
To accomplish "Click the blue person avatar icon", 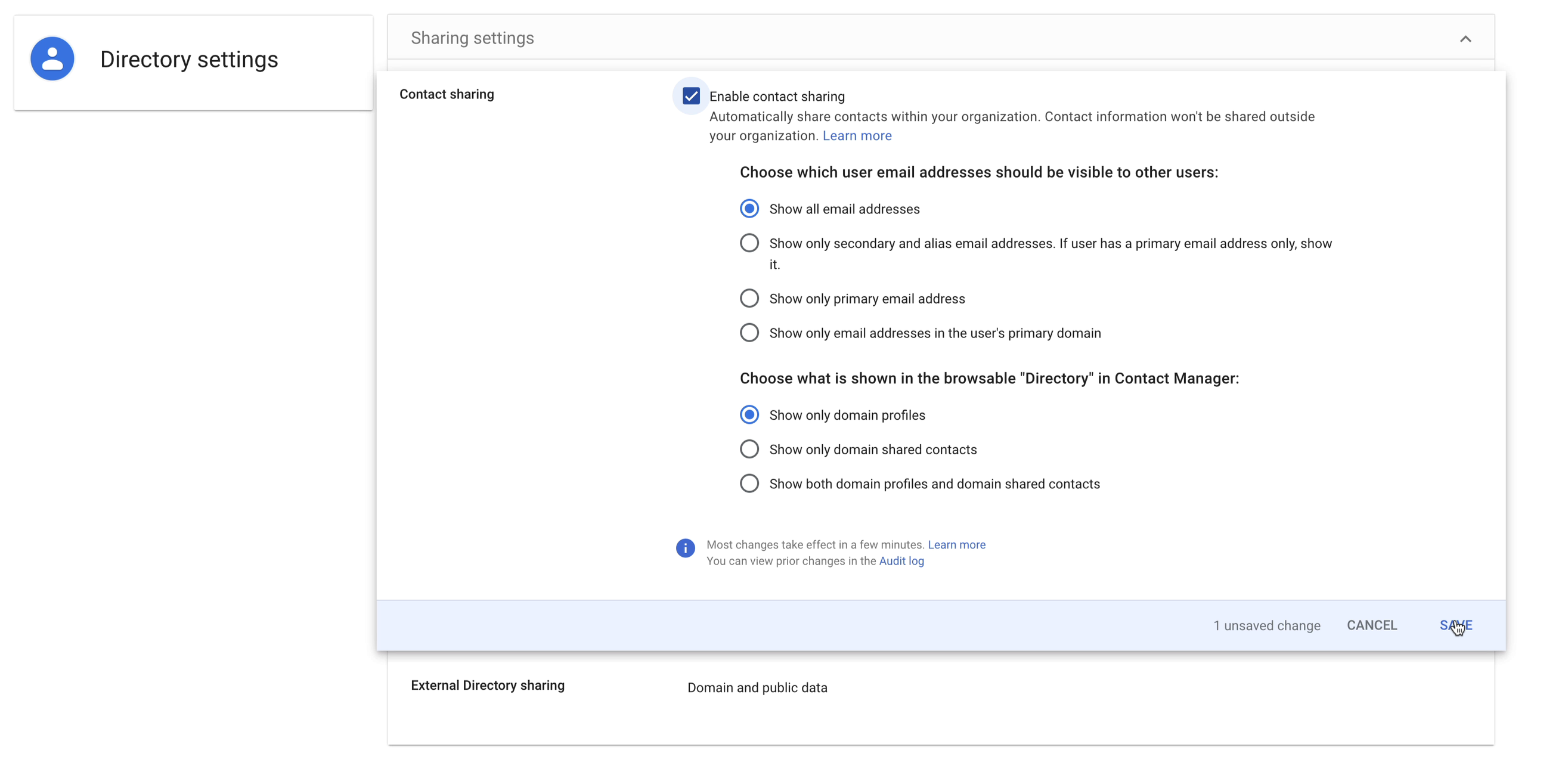I will tap(52, 58).
